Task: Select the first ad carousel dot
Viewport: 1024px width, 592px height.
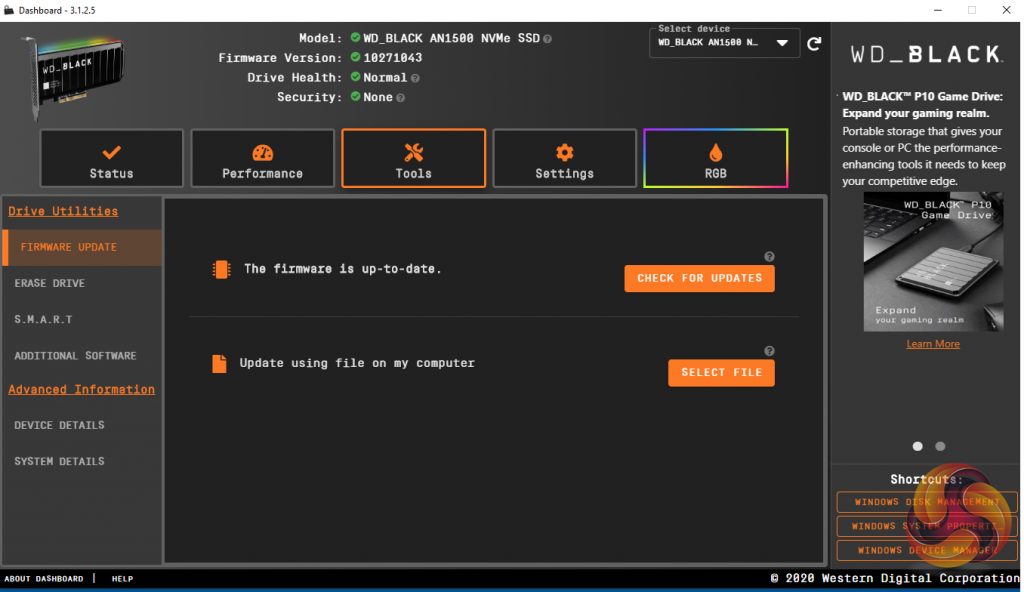Action: (918, 446)
